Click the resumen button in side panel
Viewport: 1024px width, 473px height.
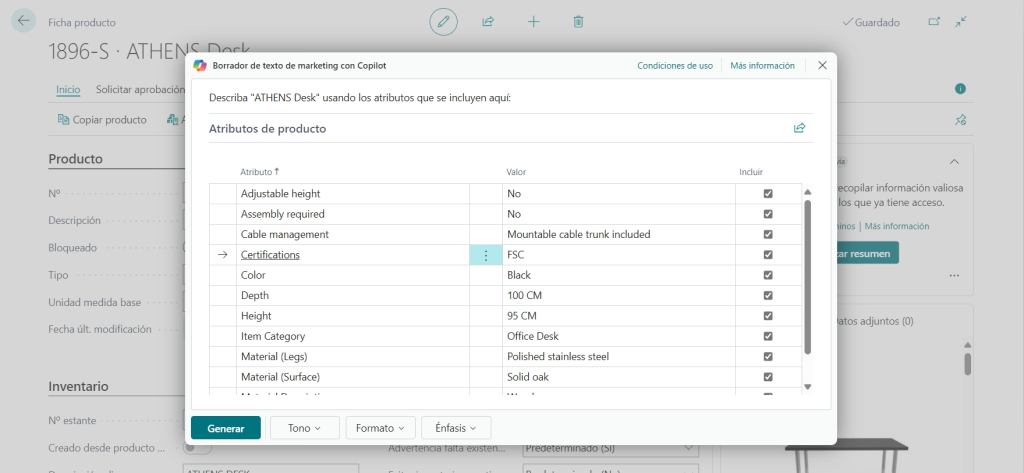click(x=868, y=253)
